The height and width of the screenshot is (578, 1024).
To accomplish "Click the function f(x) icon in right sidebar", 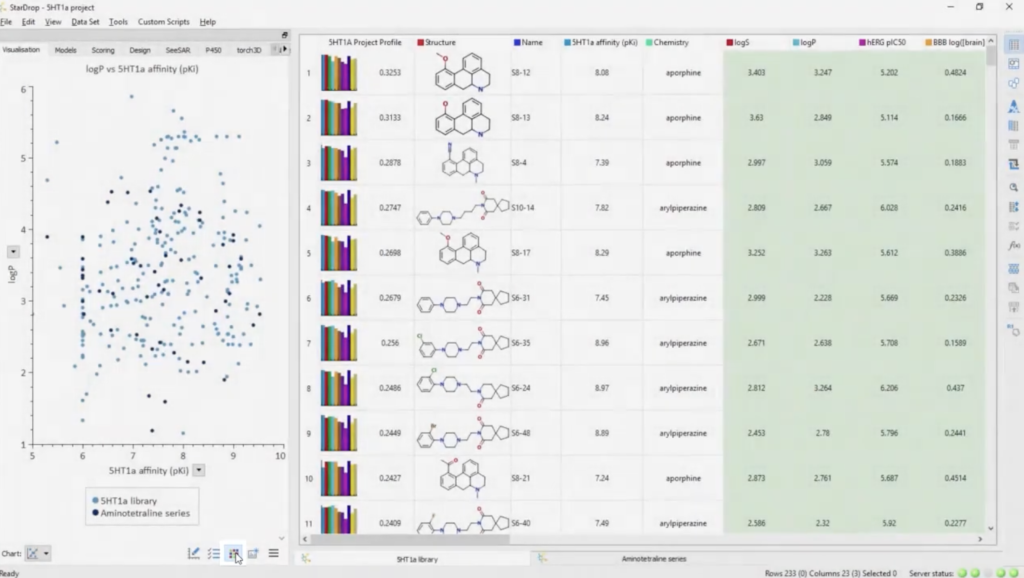I will coord(1014,245).
